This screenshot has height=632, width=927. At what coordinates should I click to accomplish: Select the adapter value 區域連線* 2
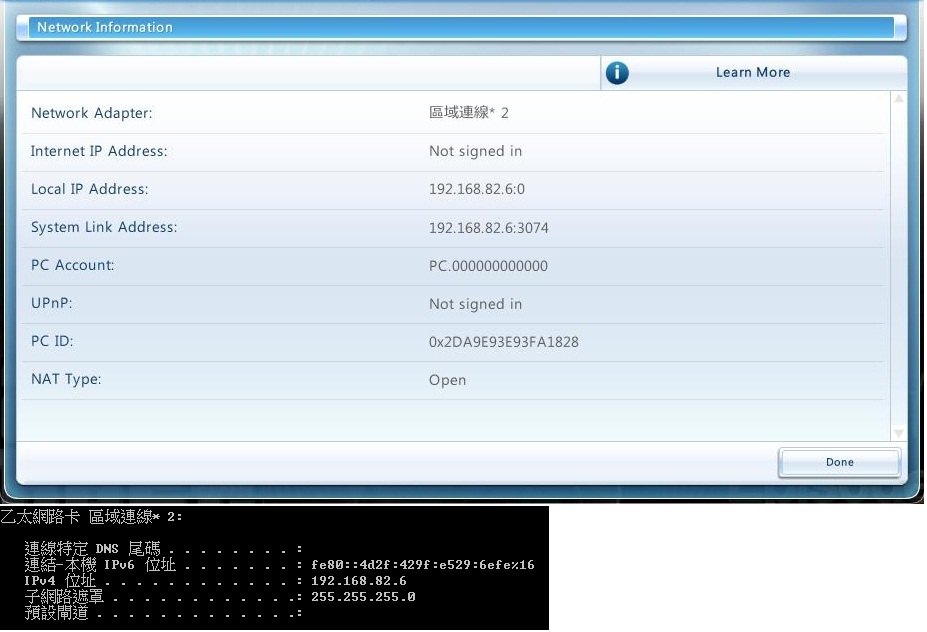[468, 112]
